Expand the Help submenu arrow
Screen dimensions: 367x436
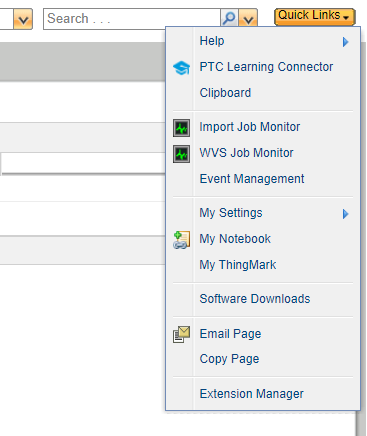tap(345, 42)
